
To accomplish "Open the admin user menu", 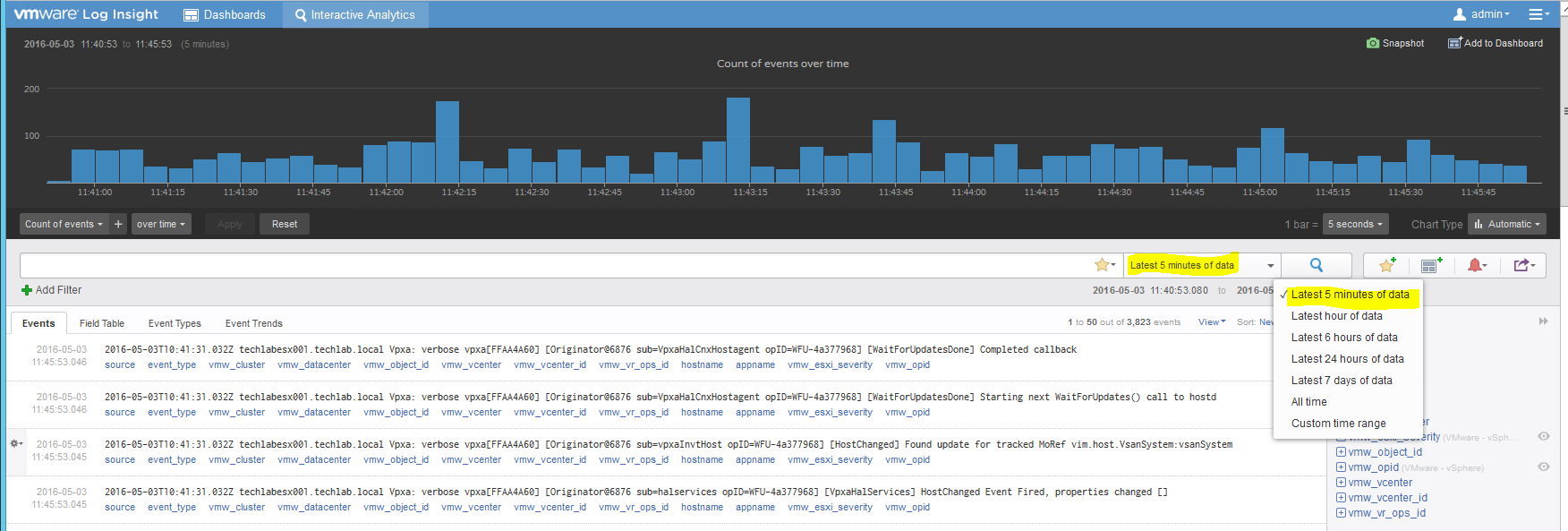I will [1481, 14].
